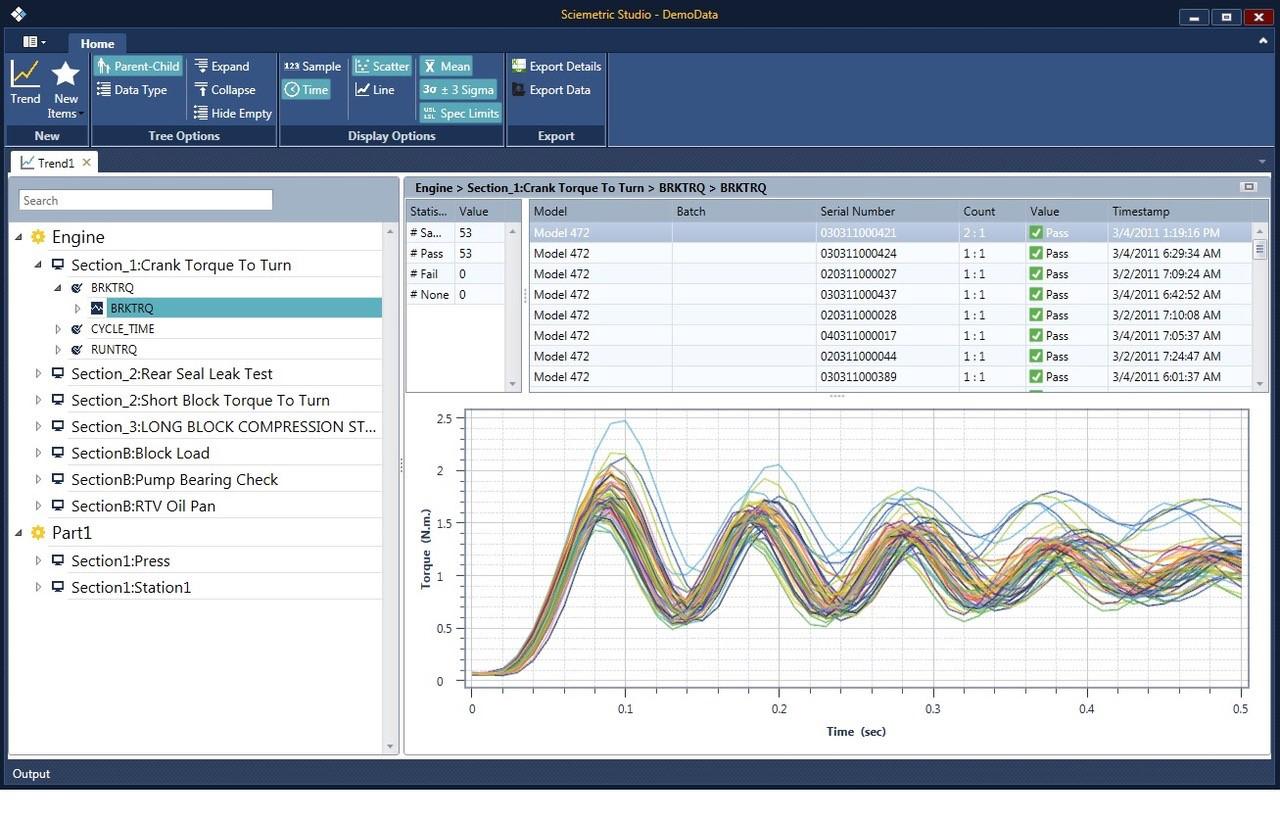This screenshot has width=1280, height=828.
Task: Collapse Section_1:Crank Torque To Turn node
Action: pyautogui.click(x=38, y=265)
